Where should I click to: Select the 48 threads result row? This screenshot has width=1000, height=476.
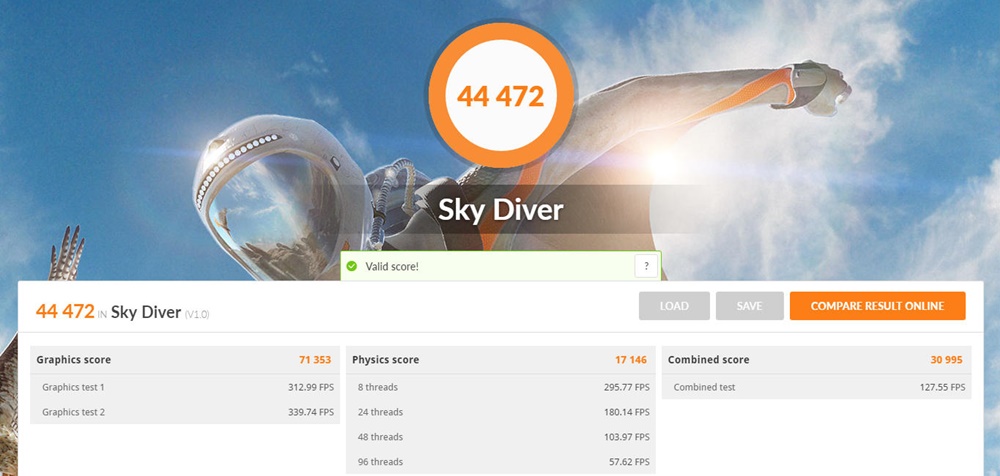point(501,436)
